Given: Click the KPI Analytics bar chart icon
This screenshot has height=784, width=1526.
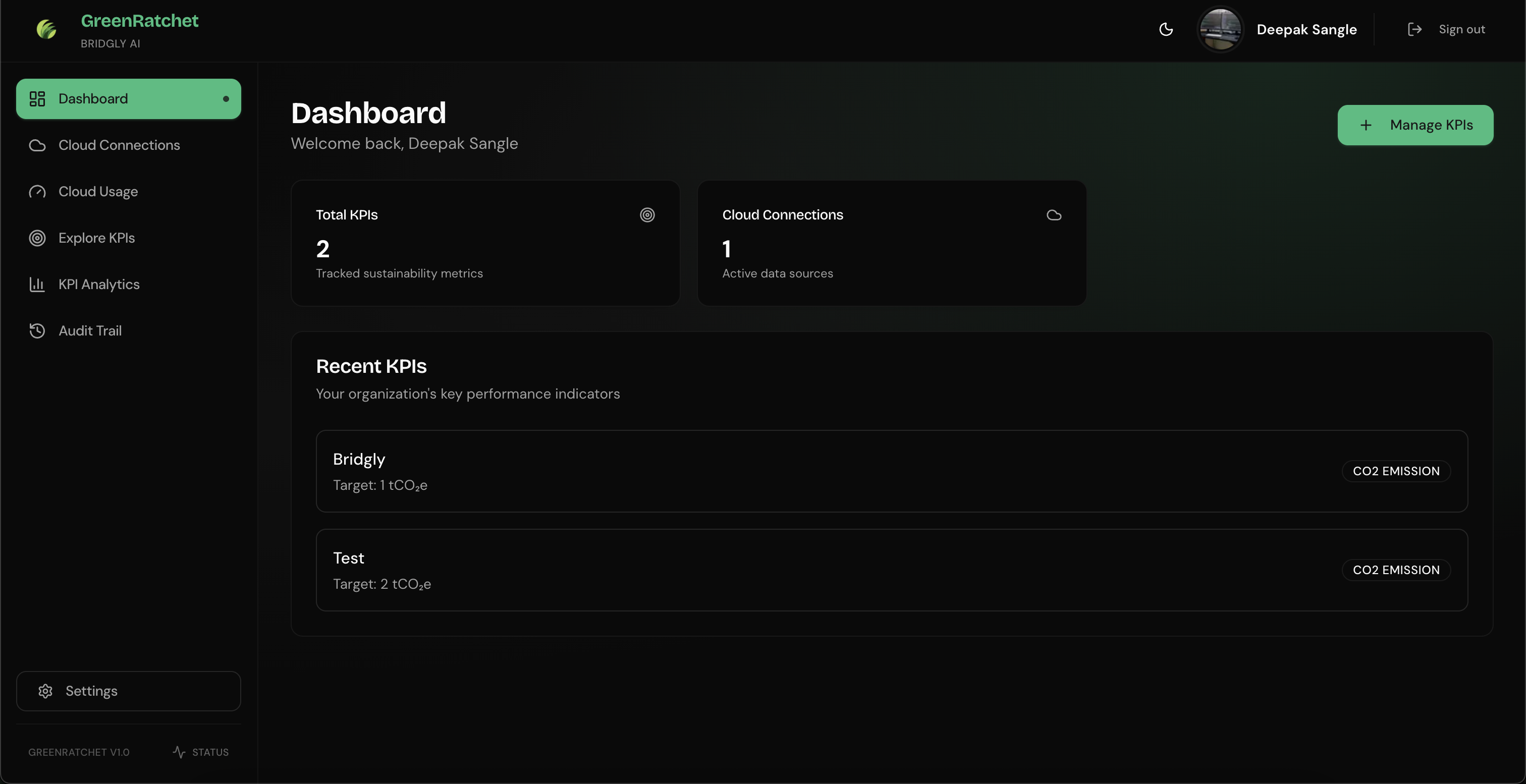Looking at the screenshot, I should [x=37, y=284].
